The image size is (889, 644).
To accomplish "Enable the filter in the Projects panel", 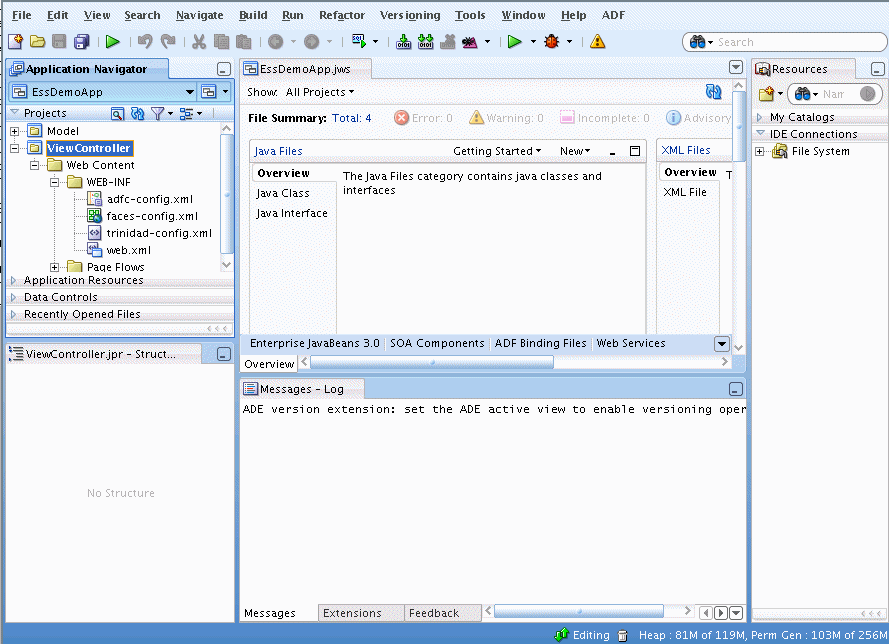I will click(x=161, y=113).
